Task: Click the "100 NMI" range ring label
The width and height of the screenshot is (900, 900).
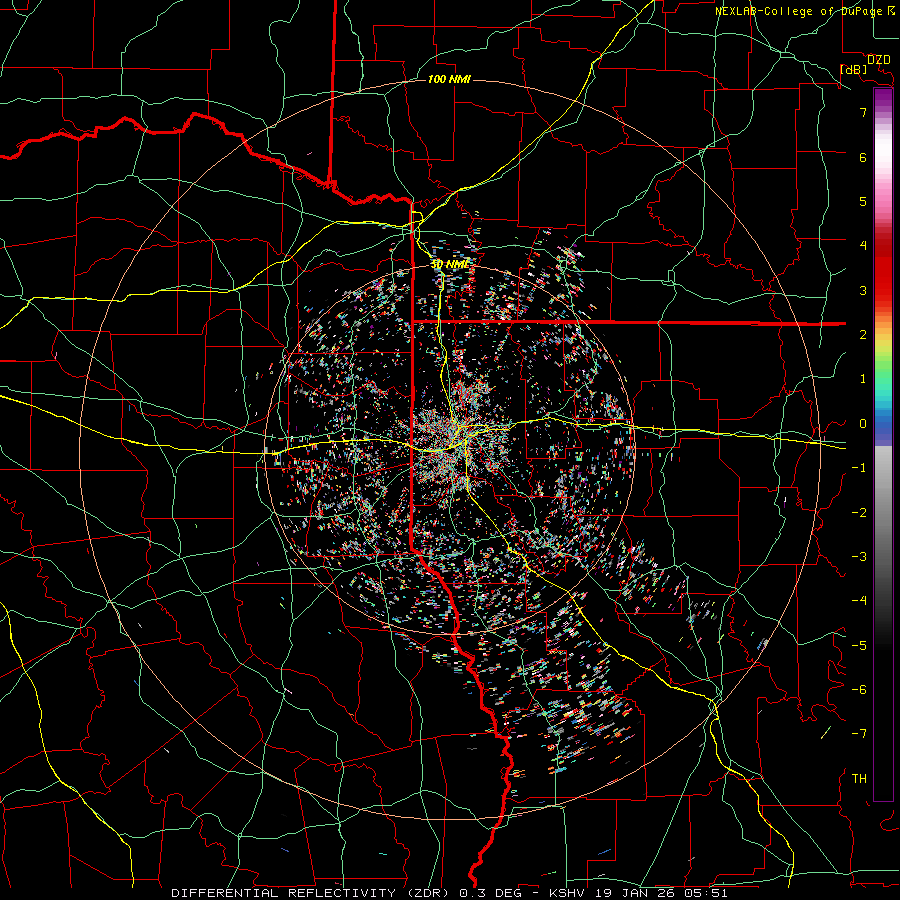Action: 449,79
